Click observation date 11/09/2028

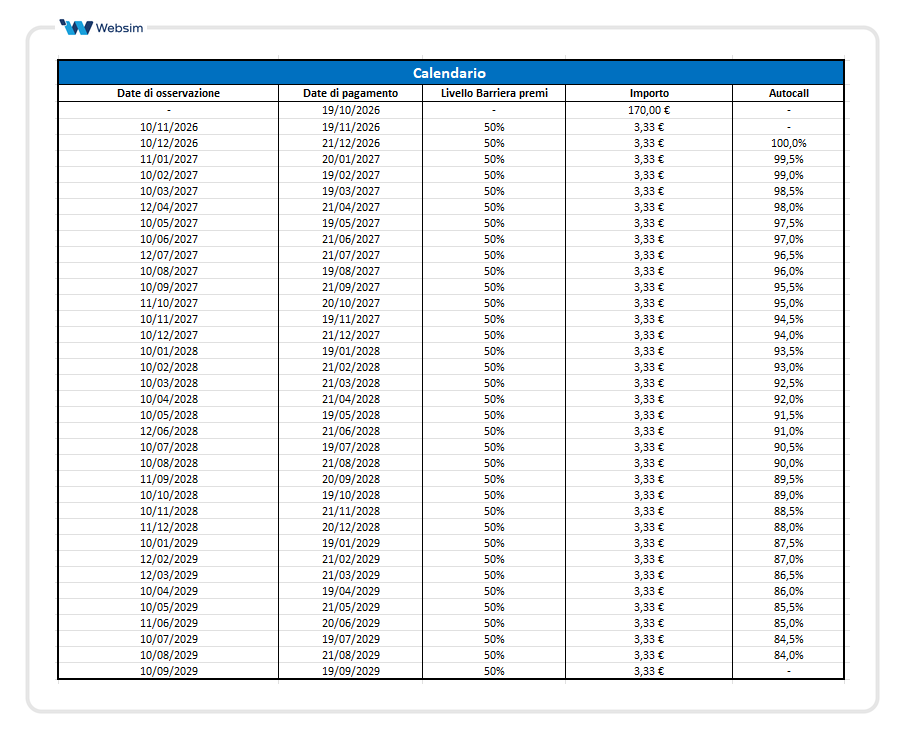click(169, 479)
